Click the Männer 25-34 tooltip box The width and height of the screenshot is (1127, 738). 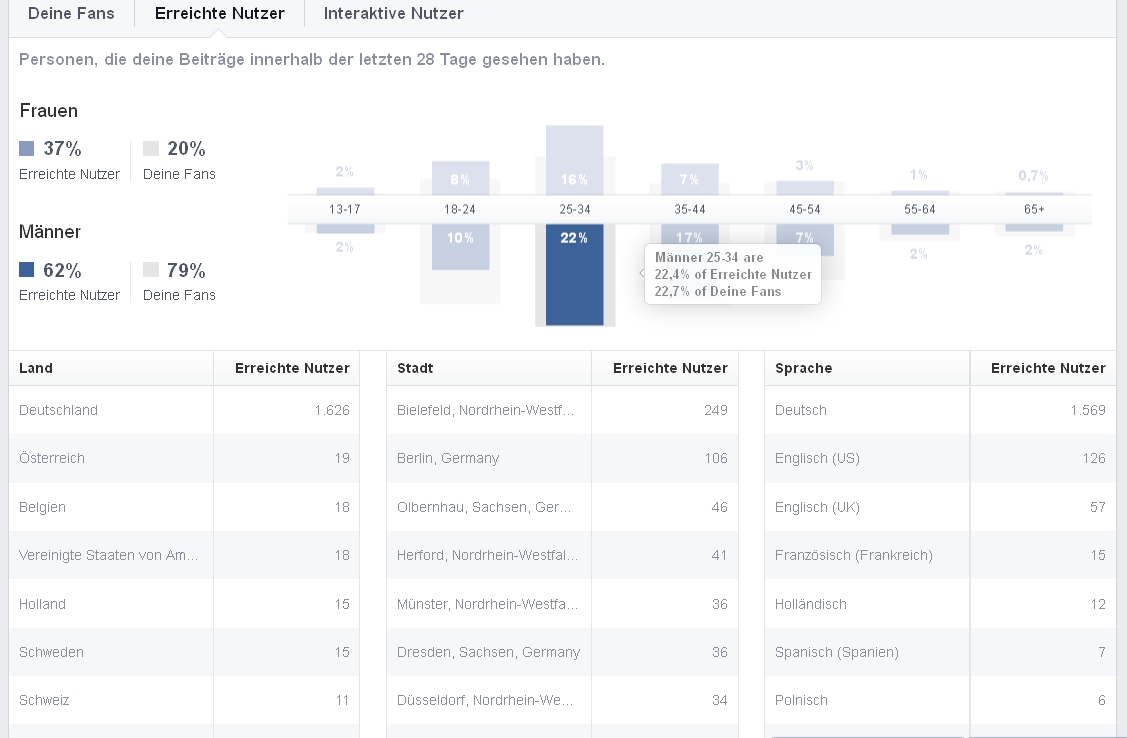732,274
